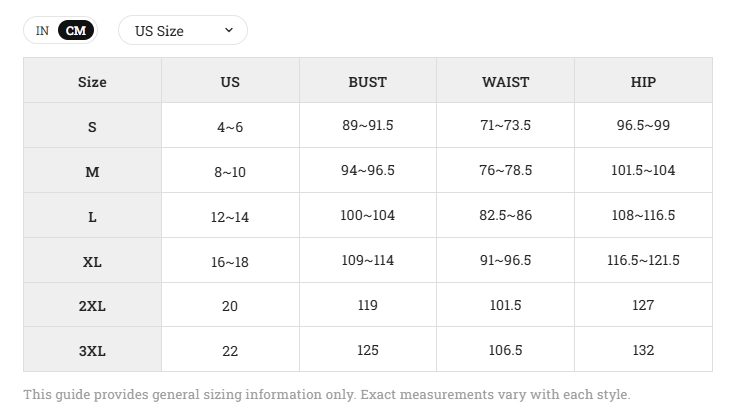The image size is (730, 414).
Task: Click the 12~14 US size cell
Action: coord(230,216)
